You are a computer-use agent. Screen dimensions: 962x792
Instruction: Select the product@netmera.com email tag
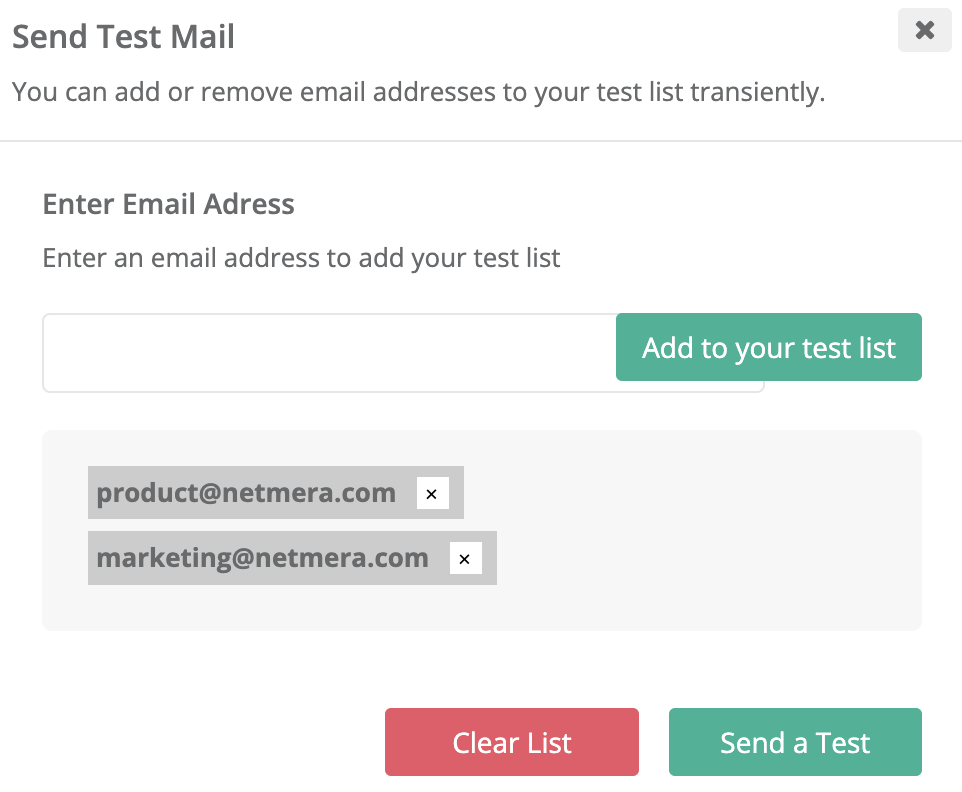point(246,493)
